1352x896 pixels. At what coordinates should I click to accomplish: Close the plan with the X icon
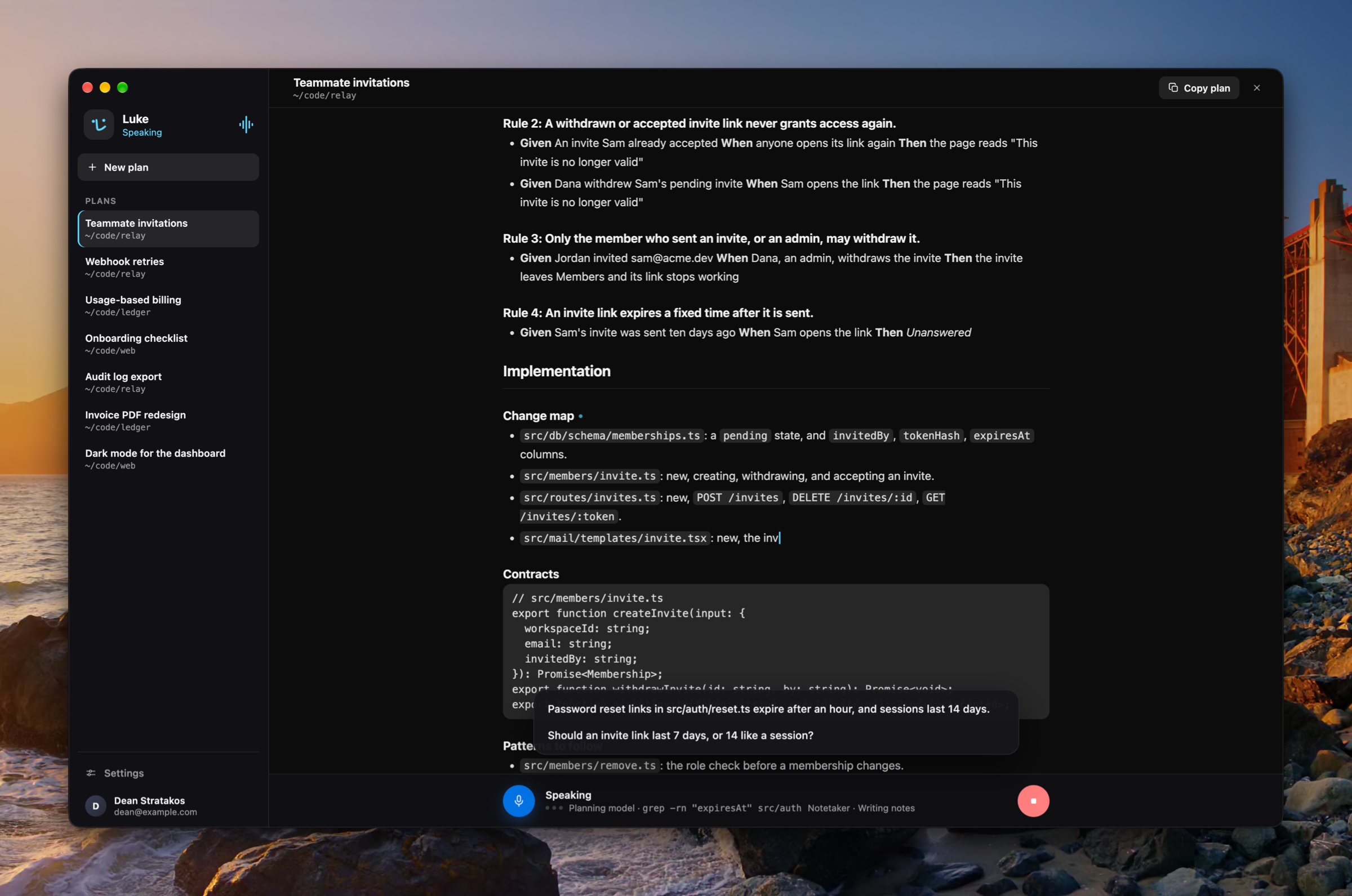click(x=1257, y=87)
